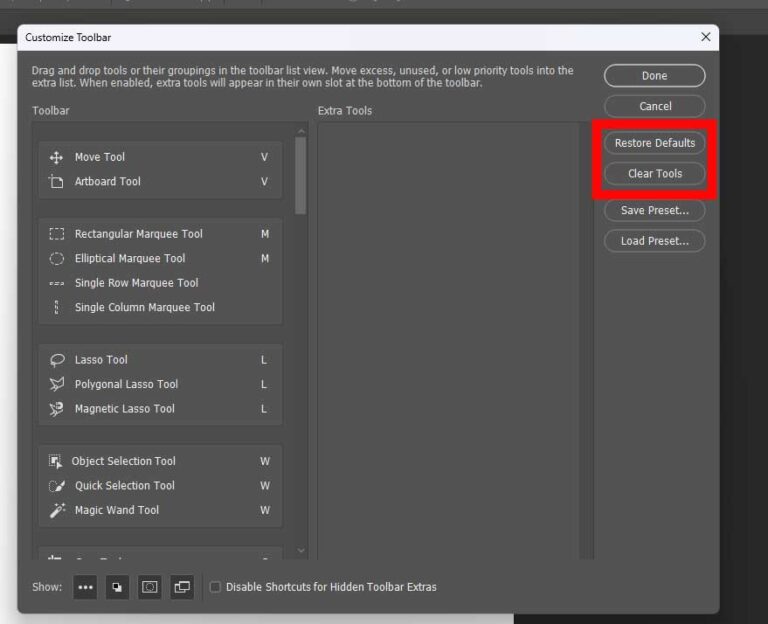768x624 pixels.
Task: Click Restore Defaults
Action: click(x=654, y=143)
